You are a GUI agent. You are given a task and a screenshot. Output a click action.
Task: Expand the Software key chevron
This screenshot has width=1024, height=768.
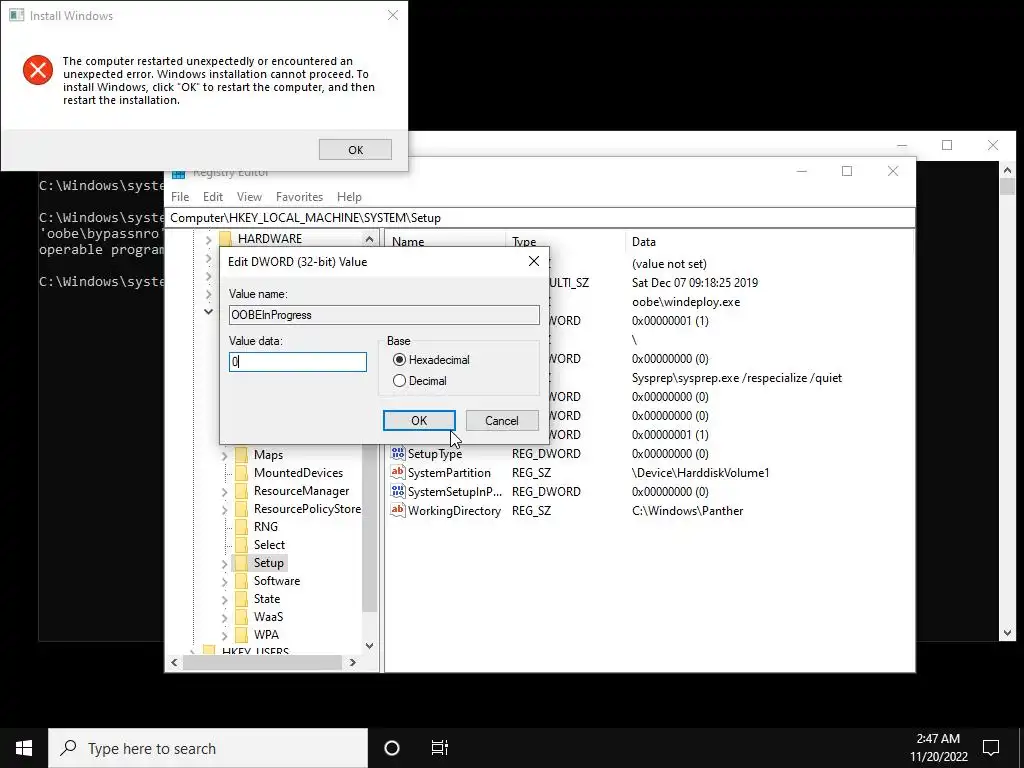pyautogui.click(x=225, y=581)
